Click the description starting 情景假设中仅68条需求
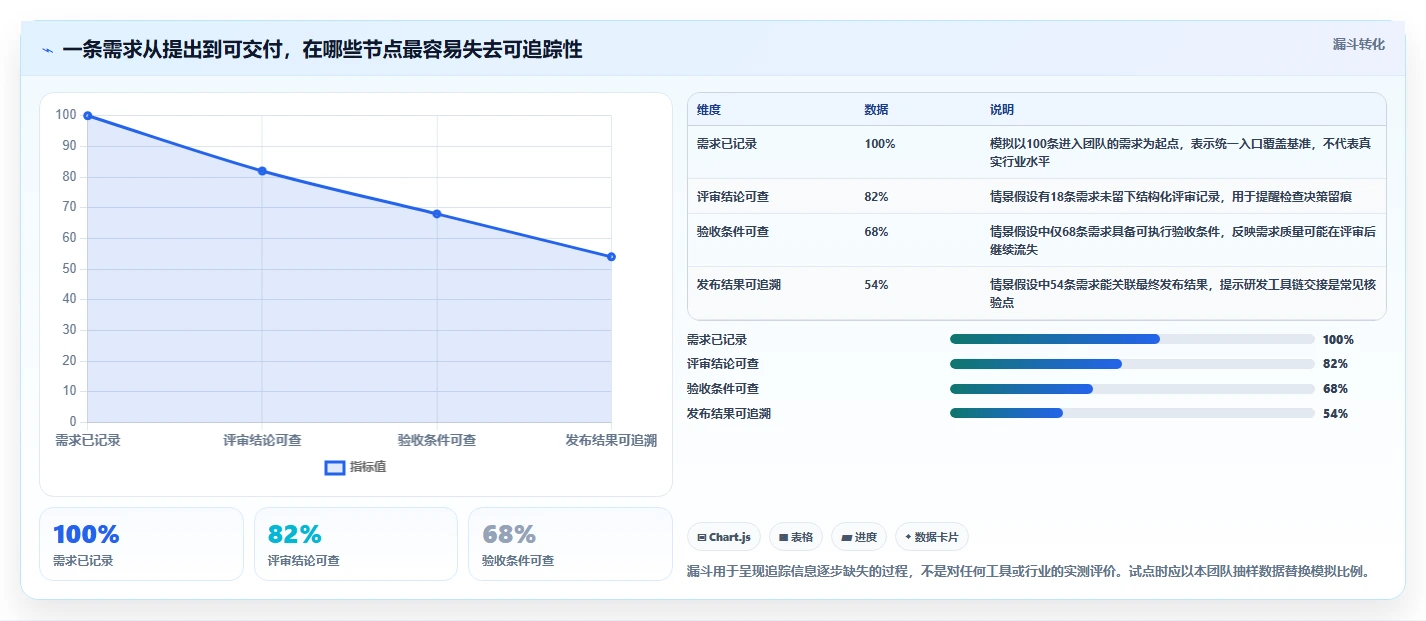This screenshot has height=621, width=1426. [1182, 240]
